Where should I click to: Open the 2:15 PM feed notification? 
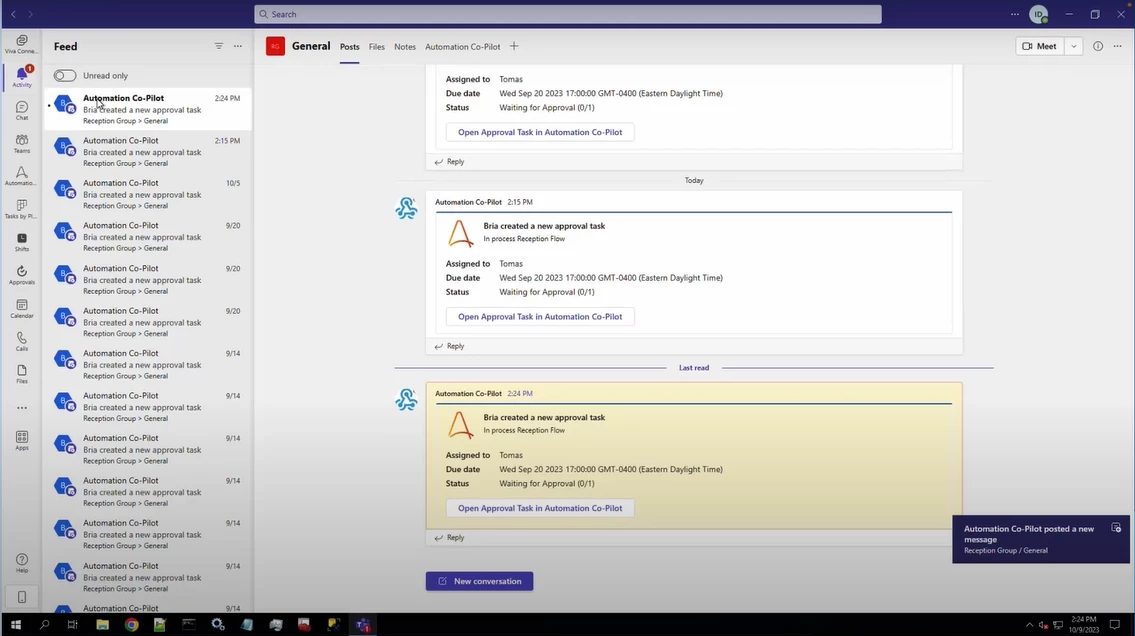coord(148,152)
